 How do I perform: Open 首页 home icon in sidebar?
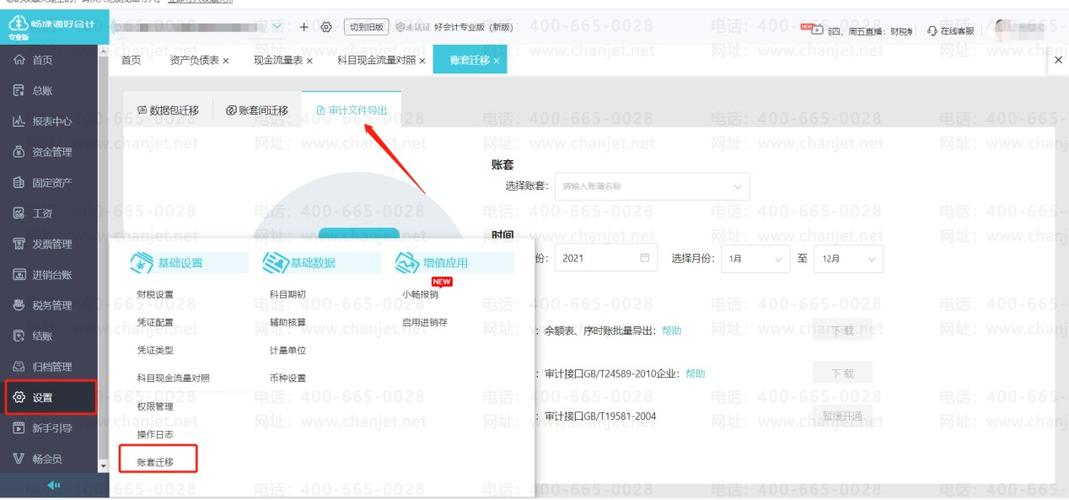[x=19, y=60]
